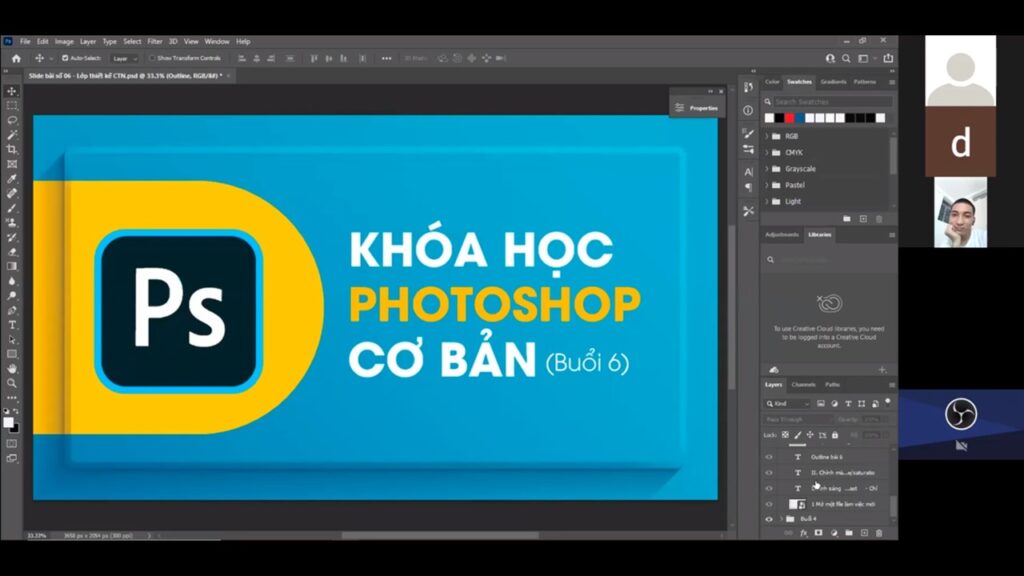This screenshot has width=1024, height=576.
Task: Select the History Brush tool
Action: [12, 237]
